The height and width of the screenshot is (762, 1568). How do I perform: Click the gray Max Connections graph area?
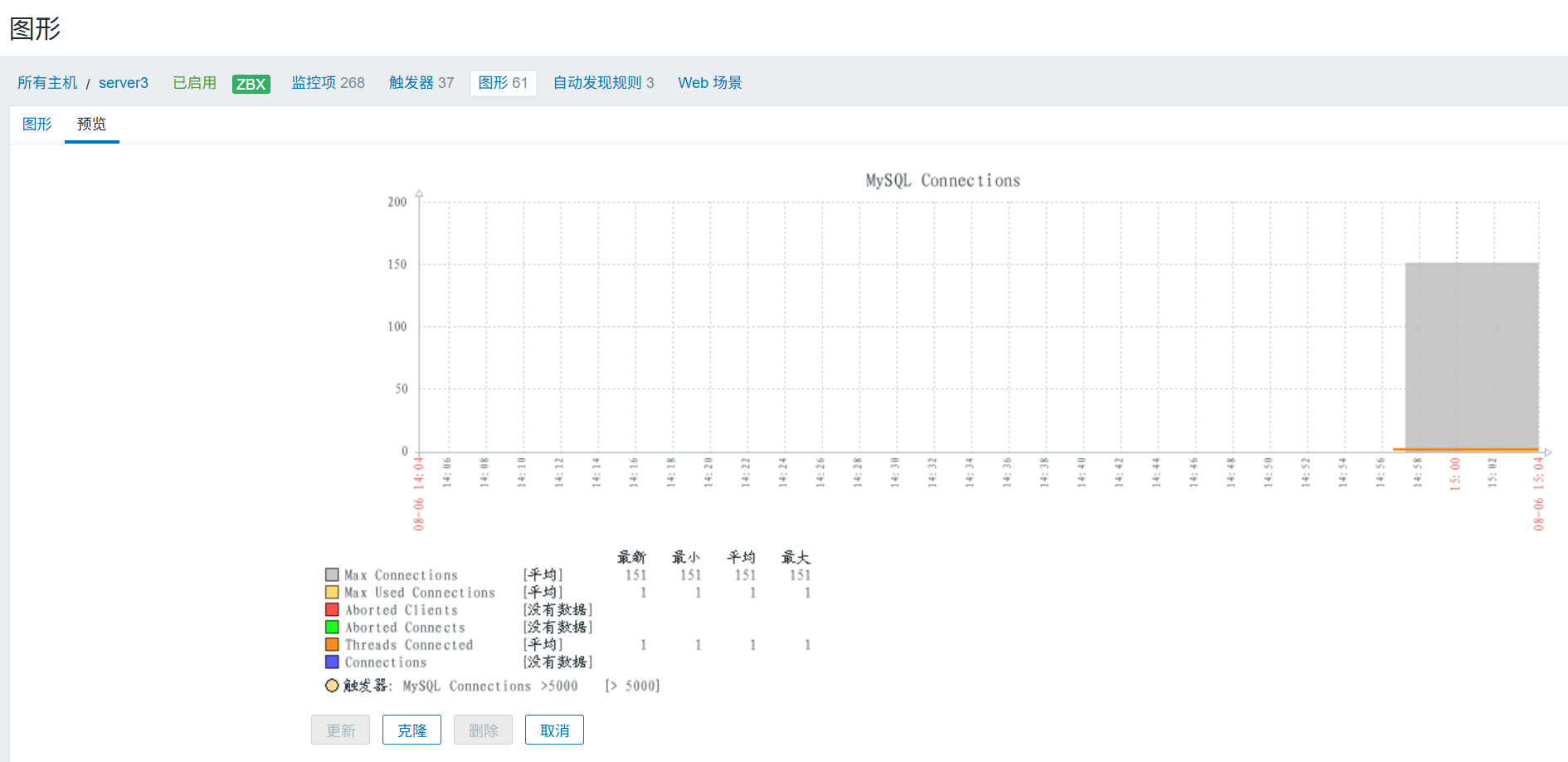click(1472, 355)
